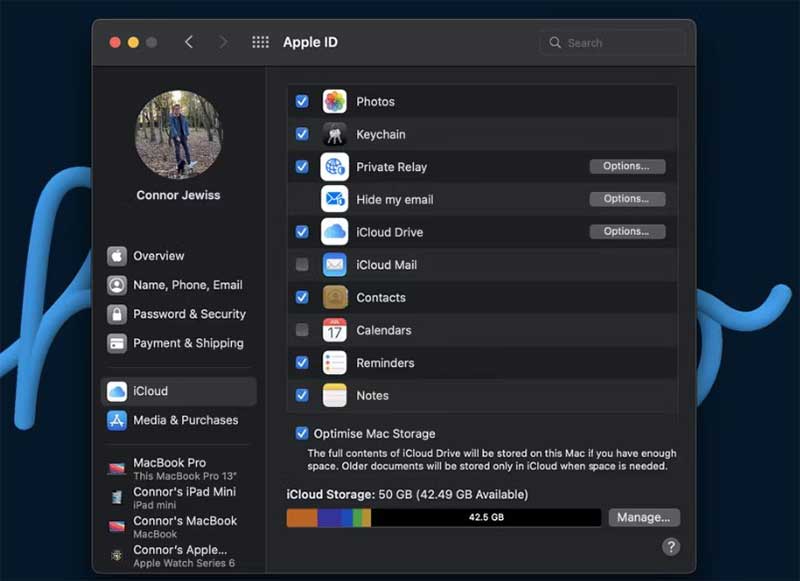Uncheck the Photos checkbox
Image resolution: width=800 pixels, height=581 pixels.
[302, 102]
